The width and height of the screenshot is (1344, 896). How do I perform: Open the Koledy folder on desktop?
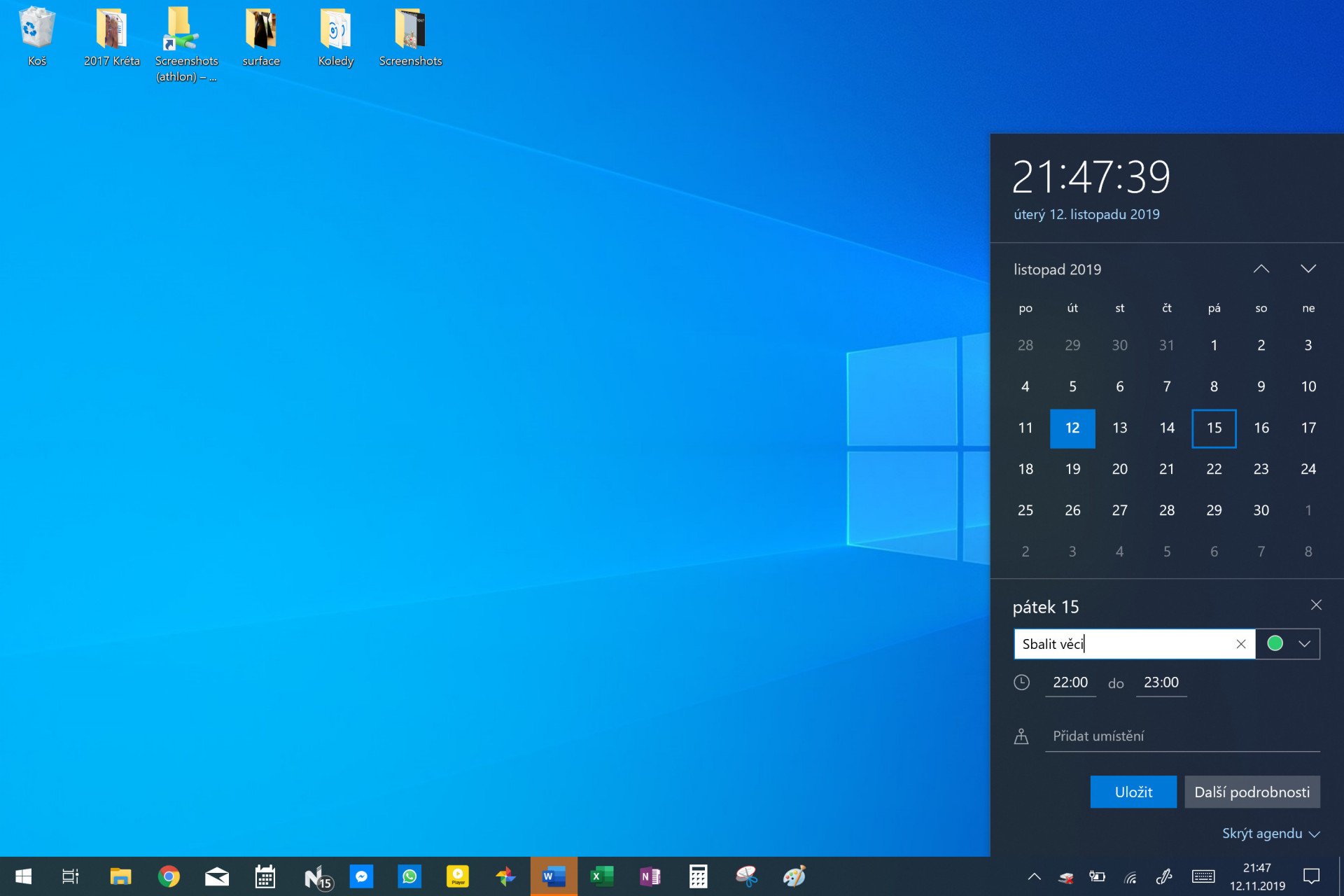[x=335, y=36]
